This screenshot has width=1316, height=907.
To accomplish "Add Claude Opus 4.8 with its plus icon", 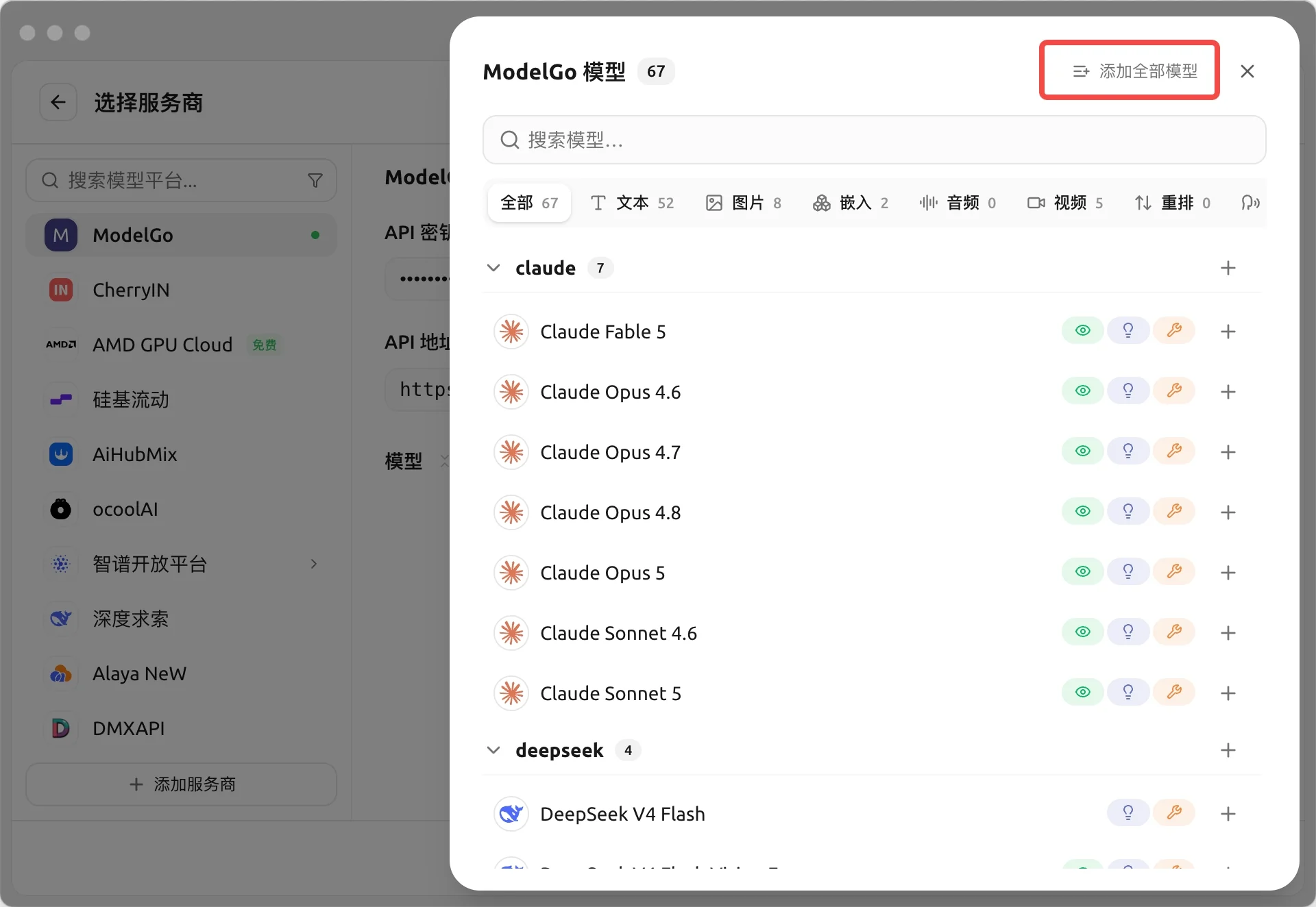I will 1228,512.
